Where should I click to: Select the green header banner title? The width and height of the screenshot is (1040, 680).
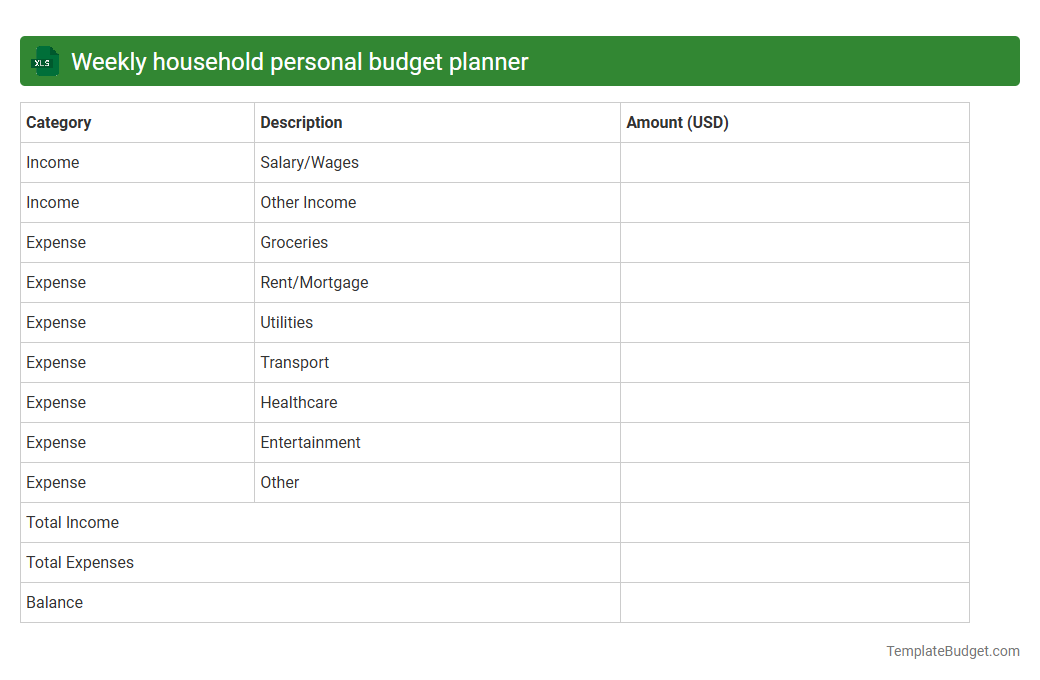[300, 61]
